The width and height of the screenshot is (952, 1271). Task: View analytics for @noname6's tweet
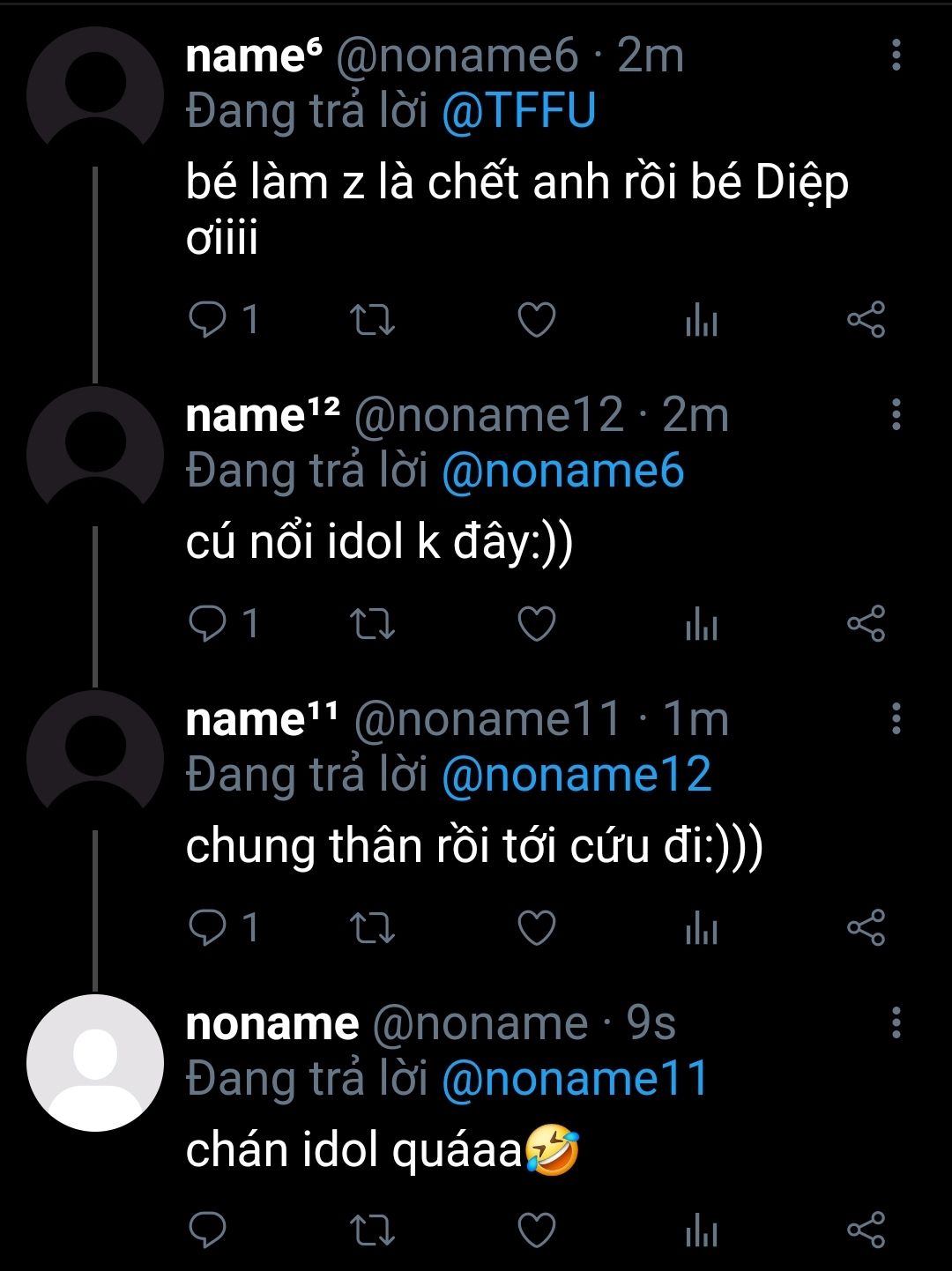(702, 321)
